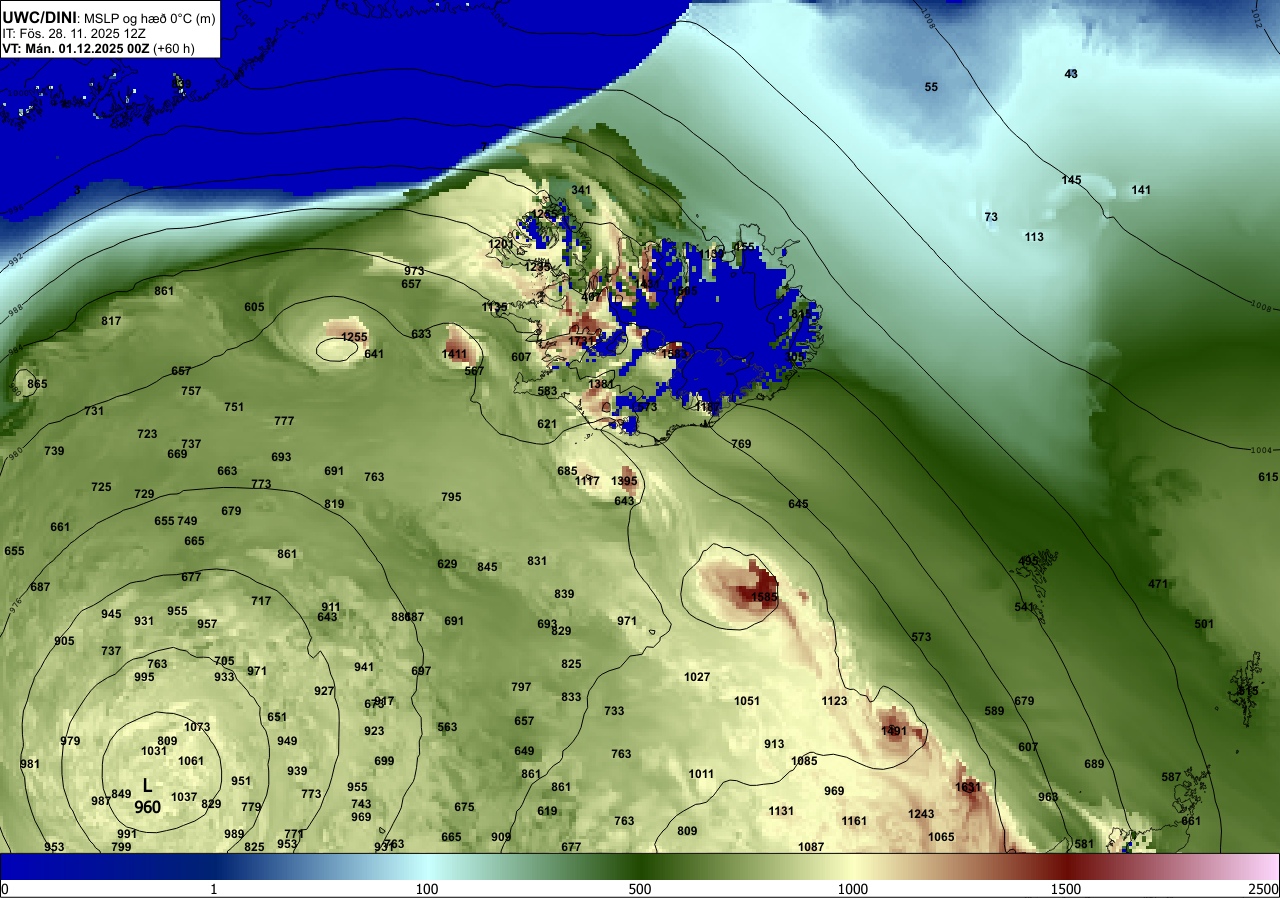Click the map value 587
Viewport: 1280px width, 898px height.
(1171, 777)
